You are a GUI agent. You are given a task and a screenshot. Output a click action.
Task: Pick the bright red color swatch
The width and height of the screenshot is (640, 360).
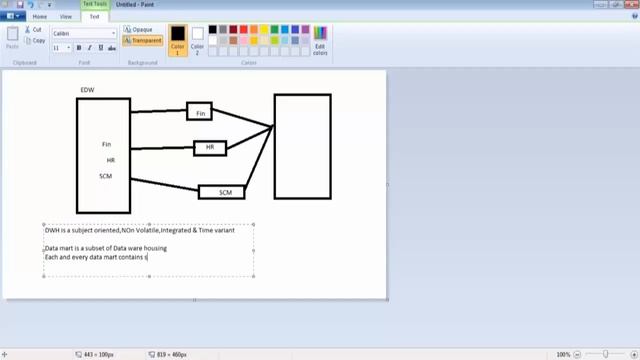[244, 29]
